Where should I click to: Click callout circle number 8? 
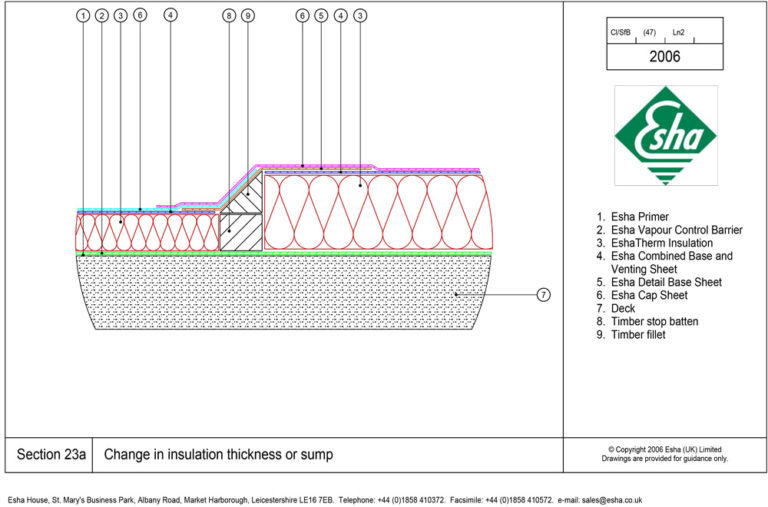(x=229, y=16)
